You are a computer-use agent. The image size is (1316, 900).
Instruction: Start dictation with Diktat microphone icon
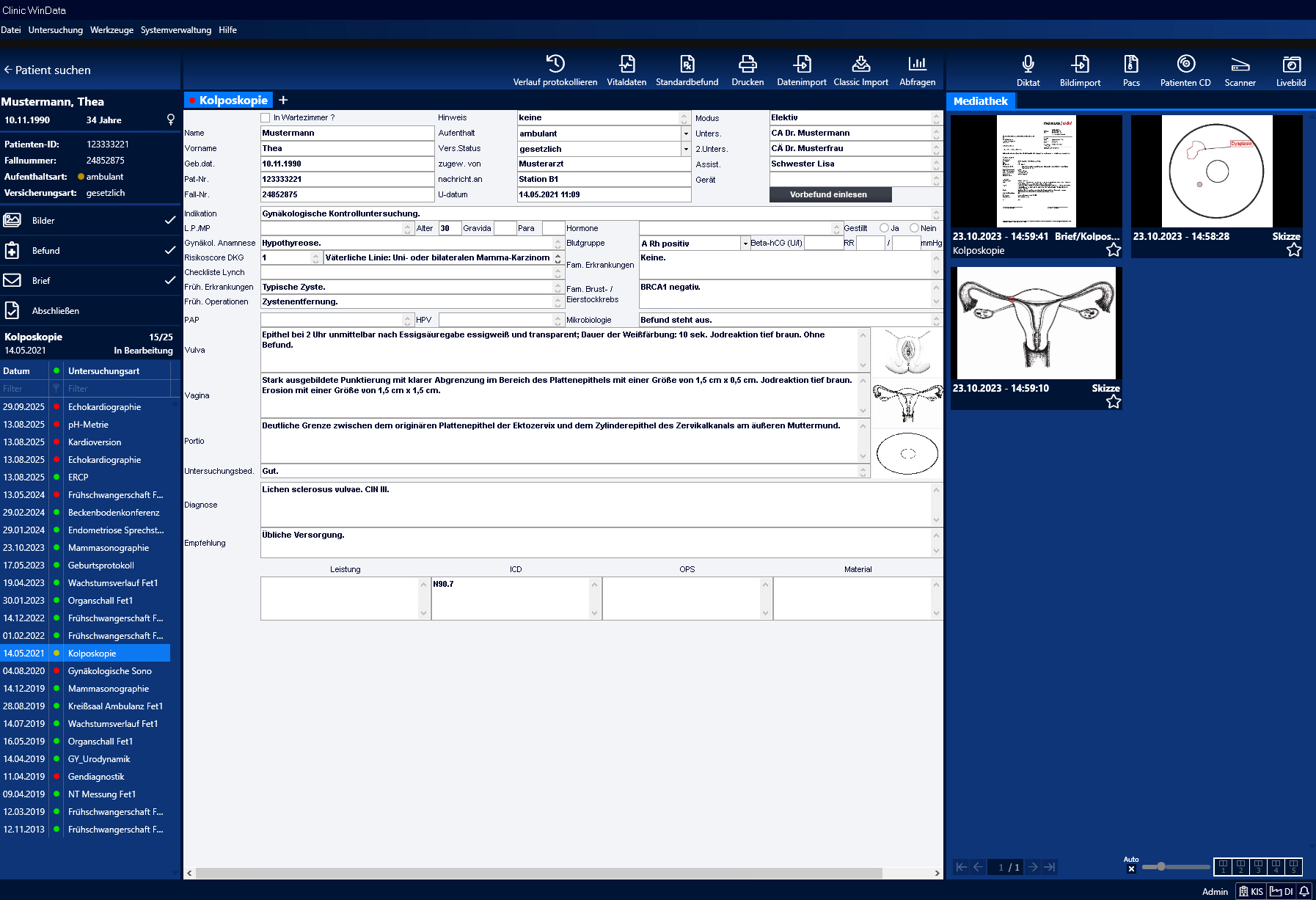point(1028,65)
